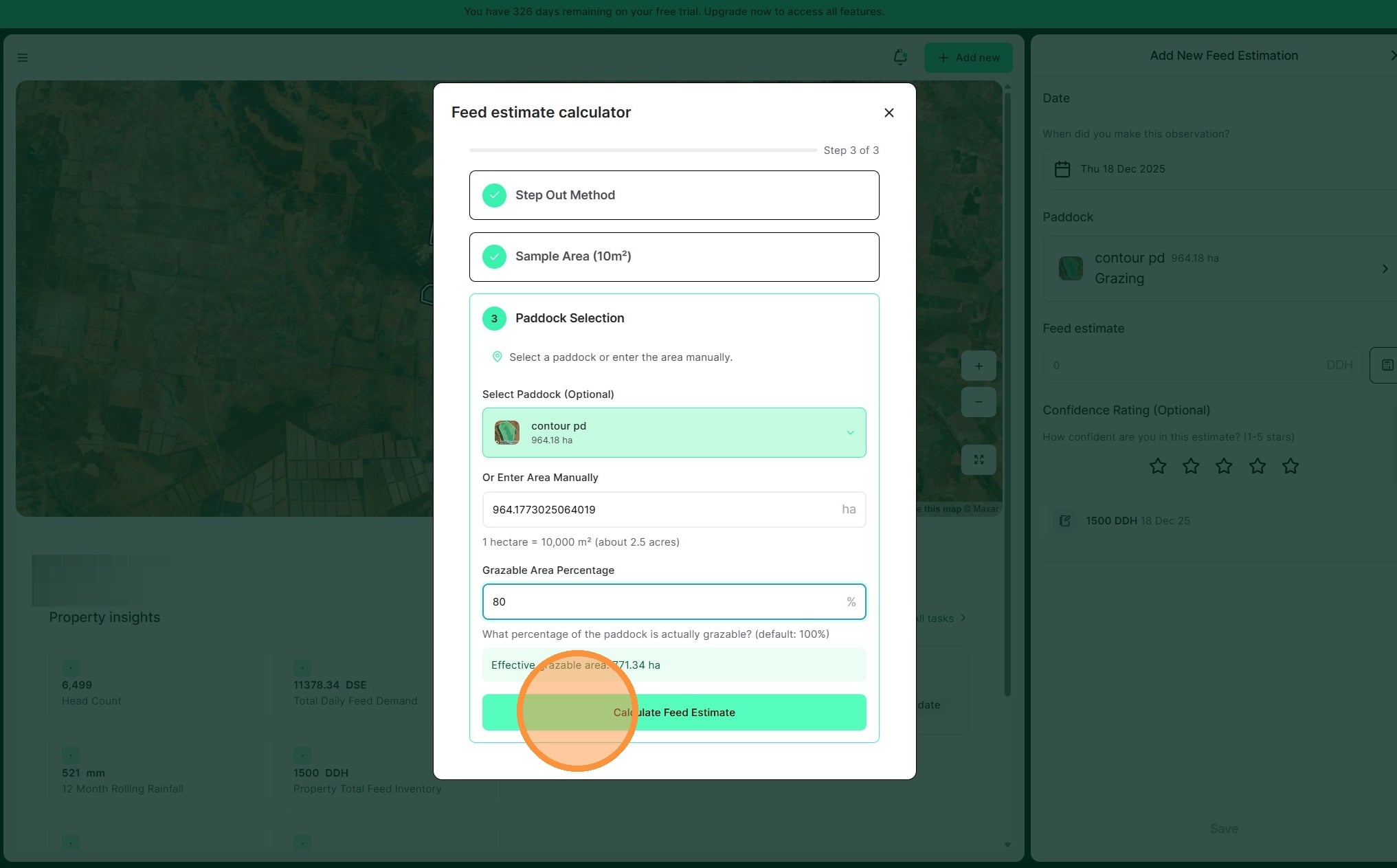The width and height of the screenshot is (1397, 868).
Task: Expand the Step Out Method step
Action: 673,195
